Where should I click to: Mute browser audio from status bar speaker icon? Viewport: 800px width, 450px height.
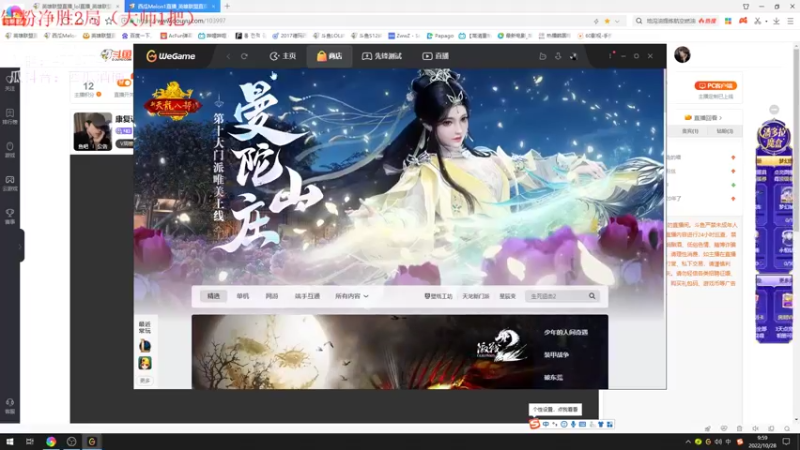point(756,429)
